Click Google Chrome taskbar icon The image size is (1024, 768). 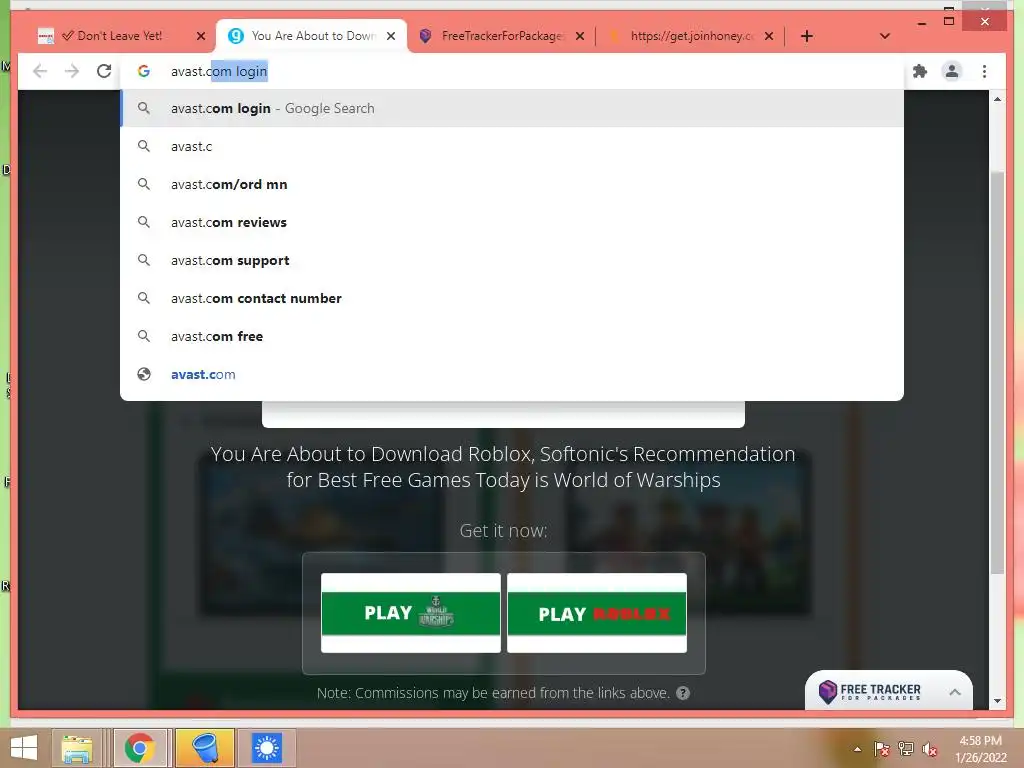point(140,748)
